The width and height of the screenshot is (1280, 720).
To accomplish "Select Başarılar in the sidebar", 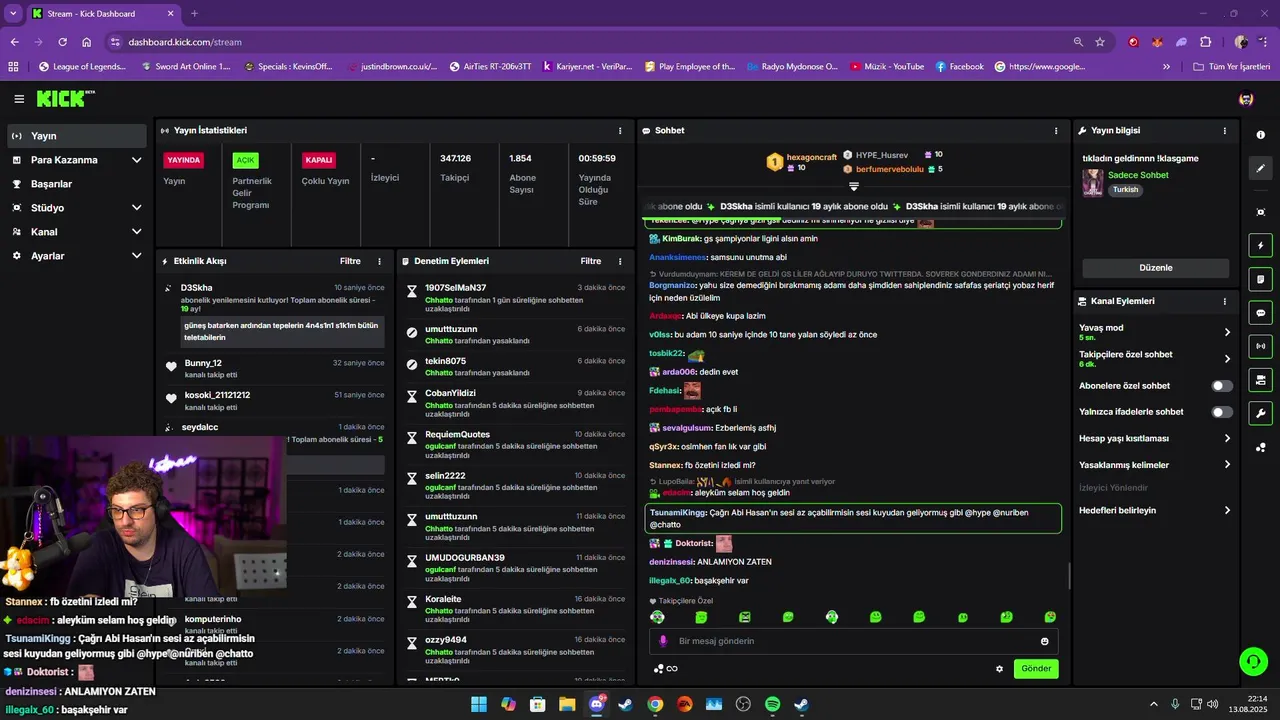I will coord(78,184).
